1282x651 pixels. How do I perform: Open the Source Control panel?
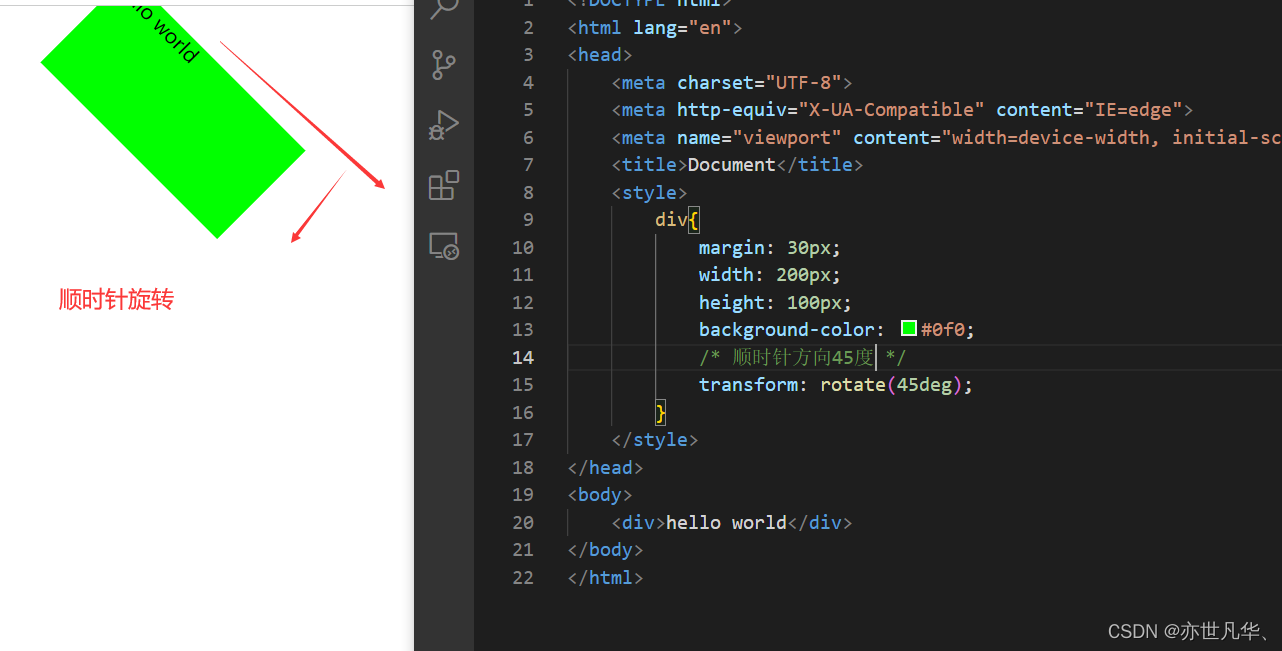[443, 65]
